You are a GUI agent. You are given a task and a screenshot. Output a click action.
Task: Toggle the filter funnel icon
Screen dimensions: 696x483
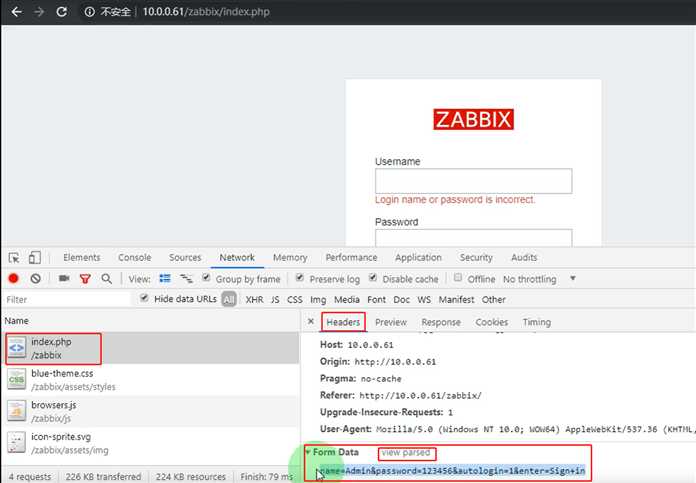85,279
